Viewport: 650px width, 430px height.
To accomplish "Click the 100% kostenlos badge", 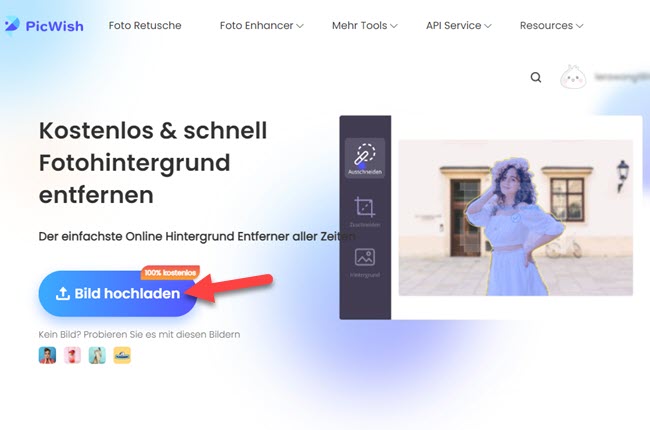I will [x=170, y=272].
